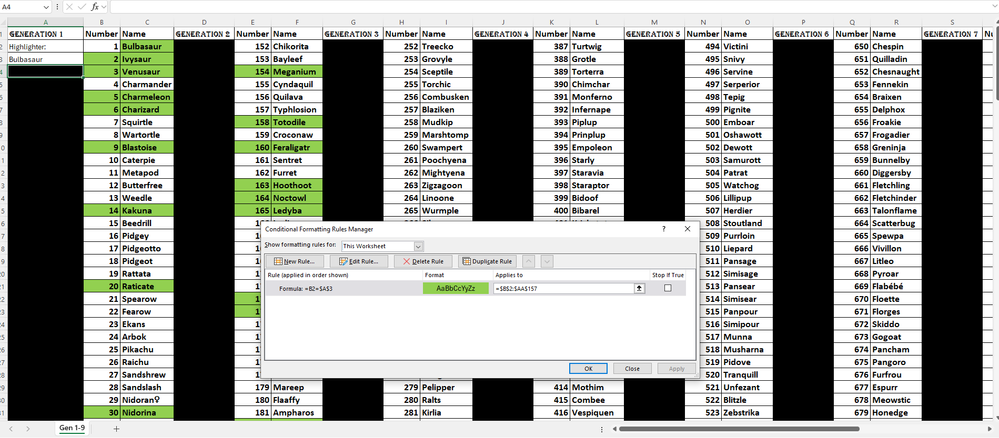
Task: Click the formula bar Cancel X icon
Action: [69, 6]
